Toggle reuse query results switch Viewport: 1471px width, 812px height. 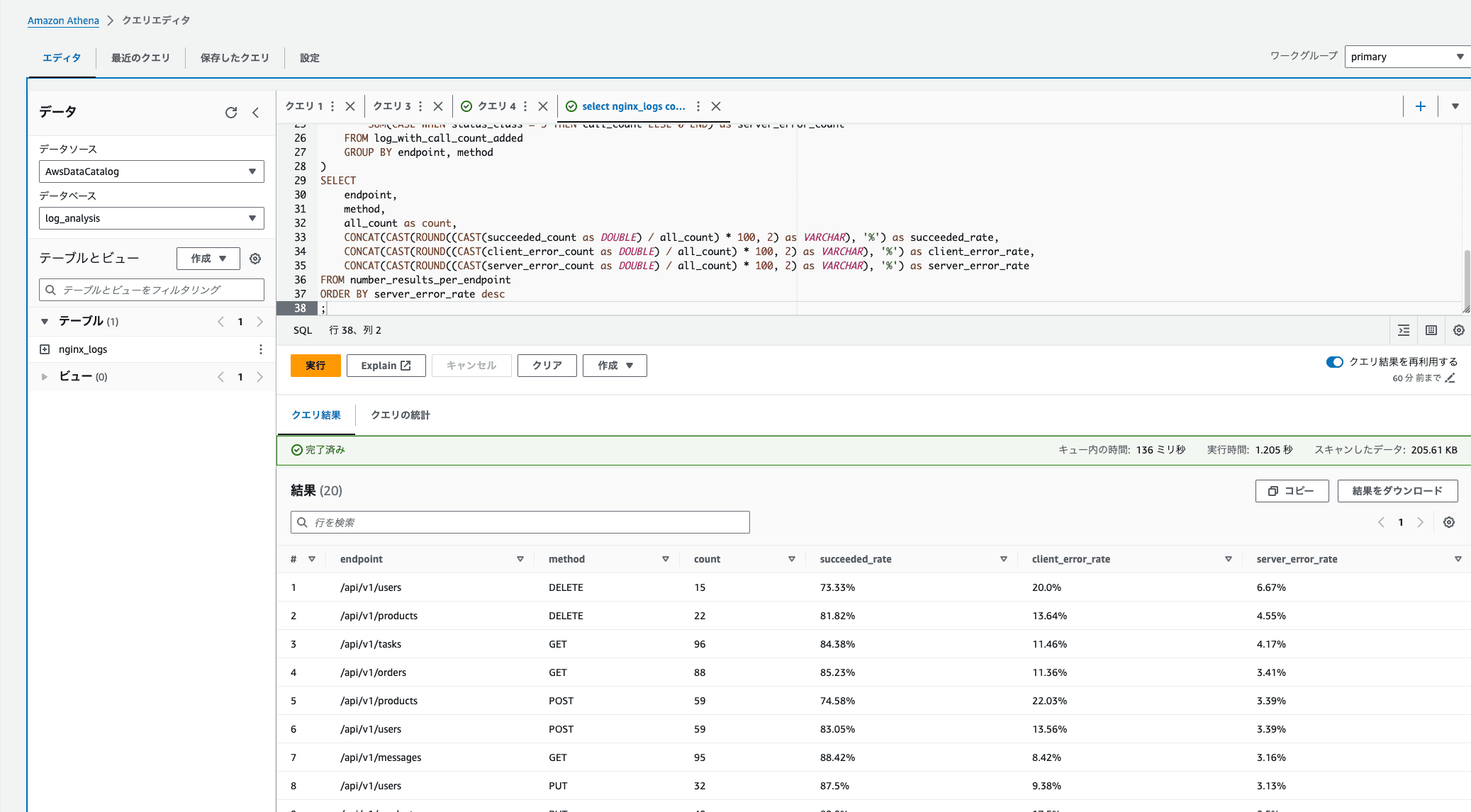point(1334,362)
